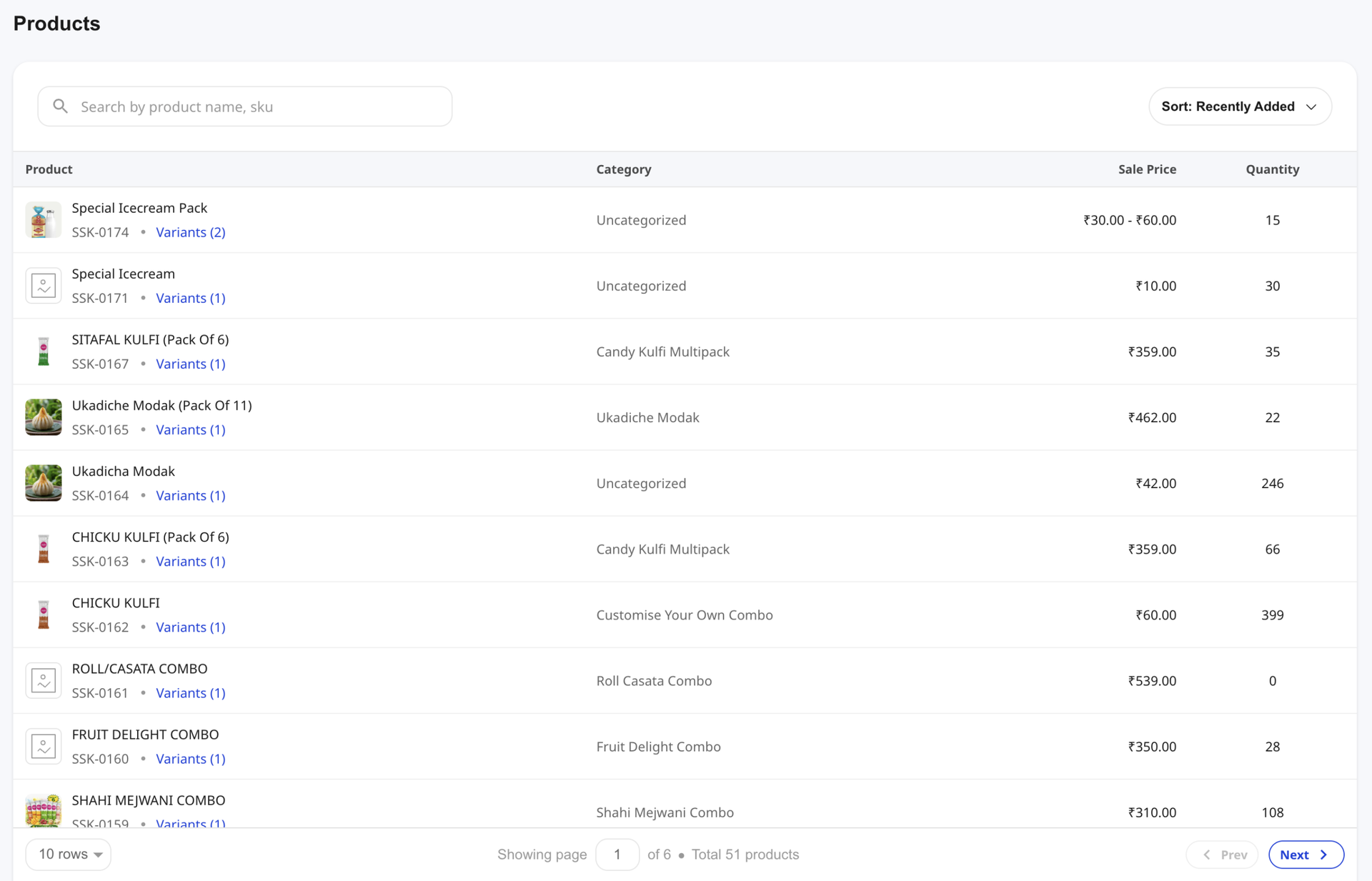Screen dimensions: 1372x881
Task: Open the Special Icecream Pack thumbnail image
Action: click(44, 220)
